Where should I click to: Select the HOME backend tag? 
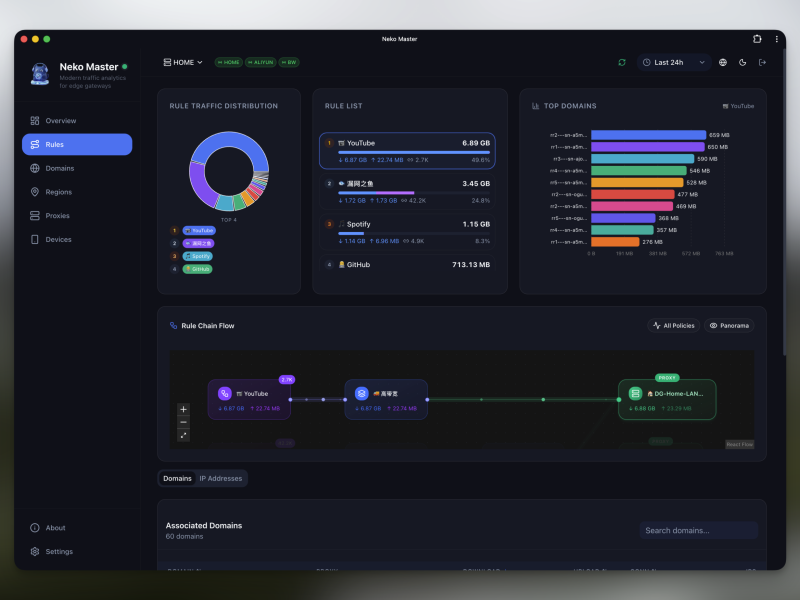point(229,62)
